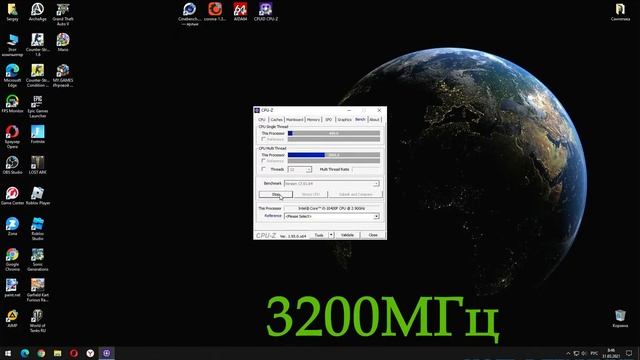Launch Sonic Generations desktop shortcut
640x360 pixels.
[x=38, y=259]
